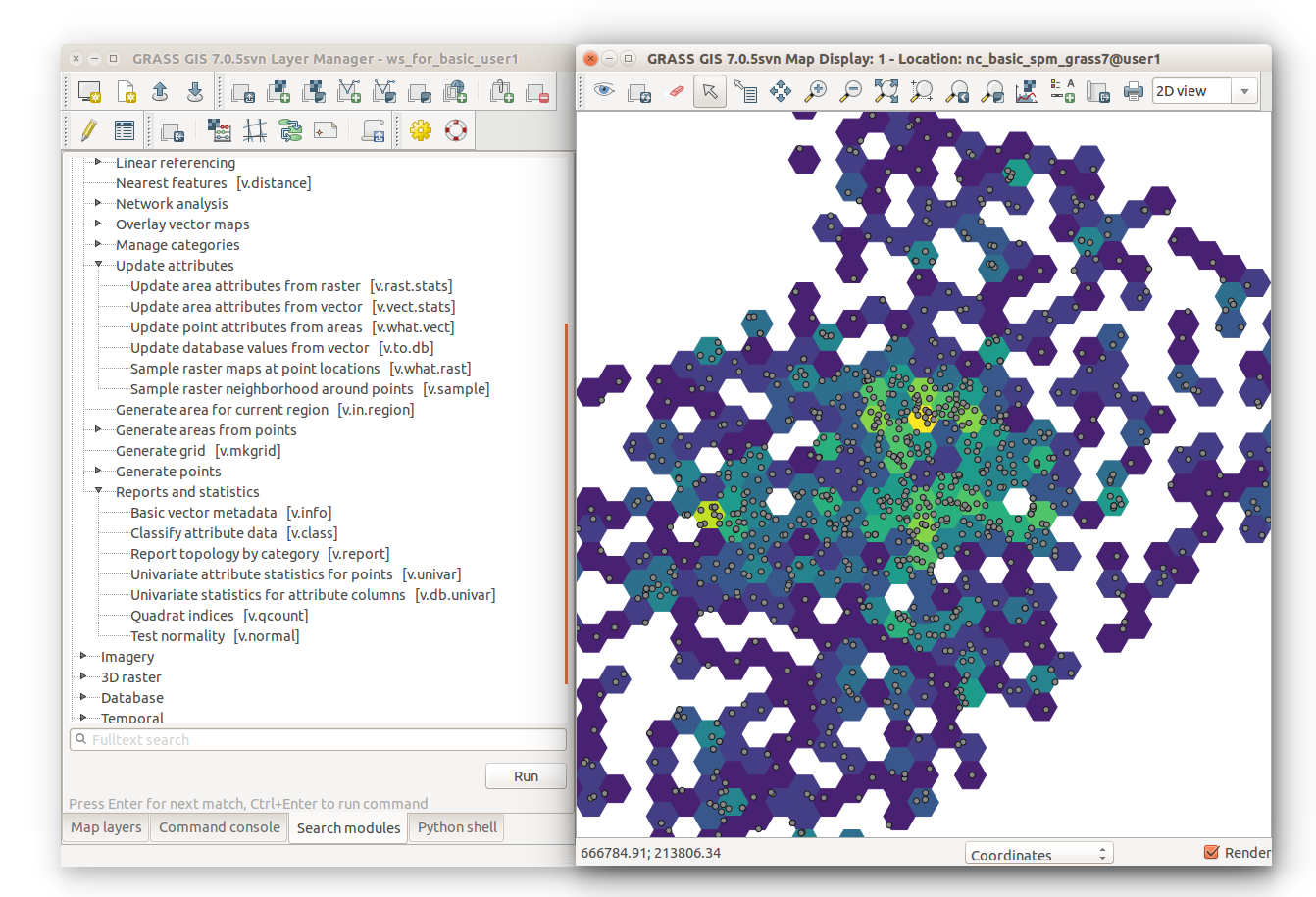Switch to the Command console tab
The image size is (1316, 897).
click(x=220, y=827)
